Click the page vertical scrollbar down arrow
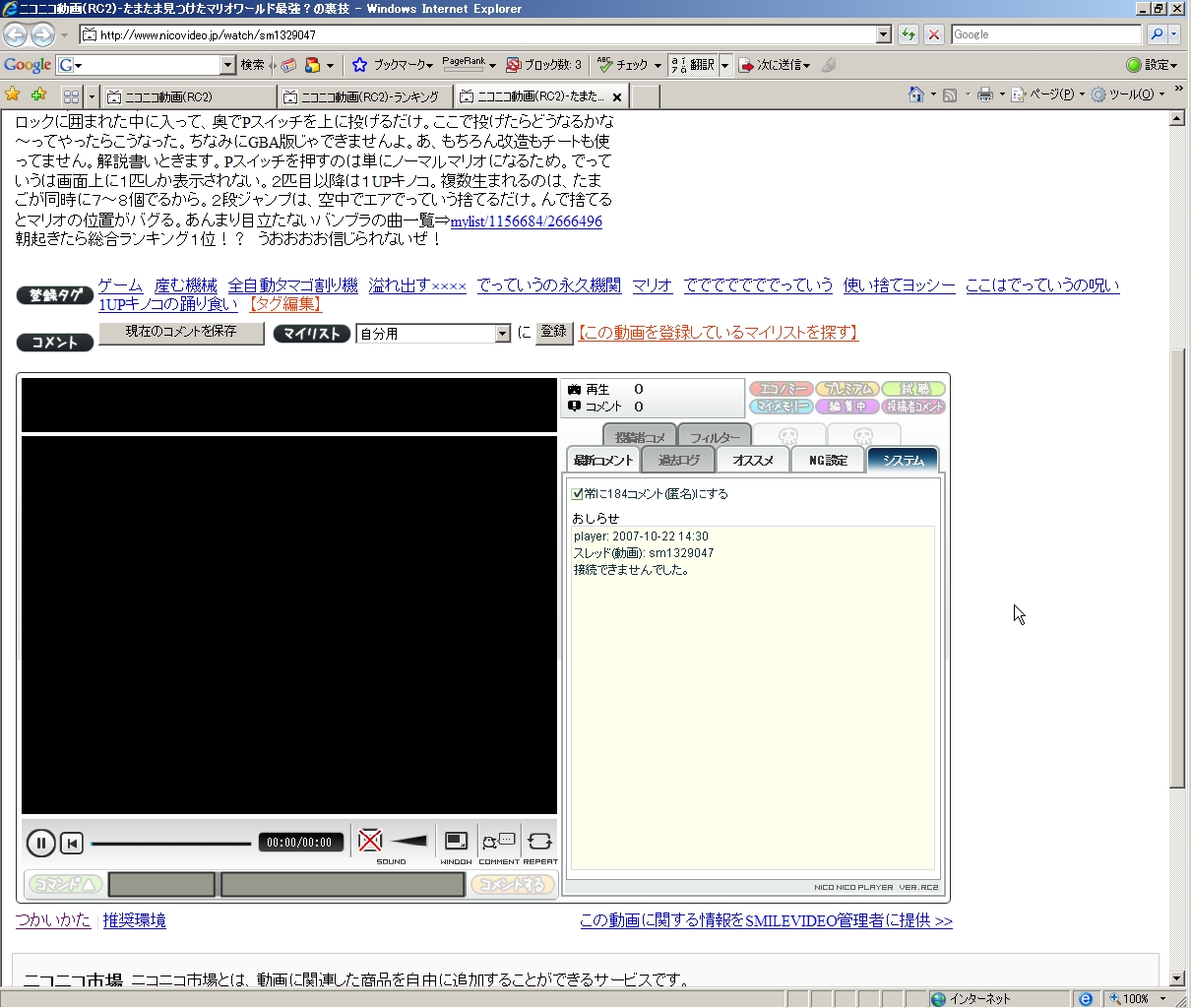 pos(1177,977)
